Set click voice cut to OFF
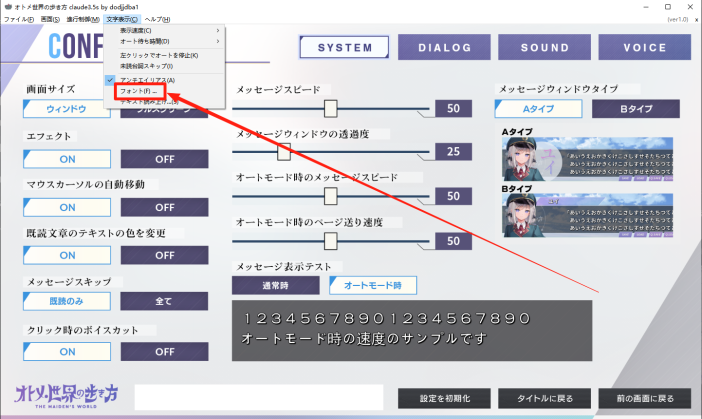 [x=165, y=351]
